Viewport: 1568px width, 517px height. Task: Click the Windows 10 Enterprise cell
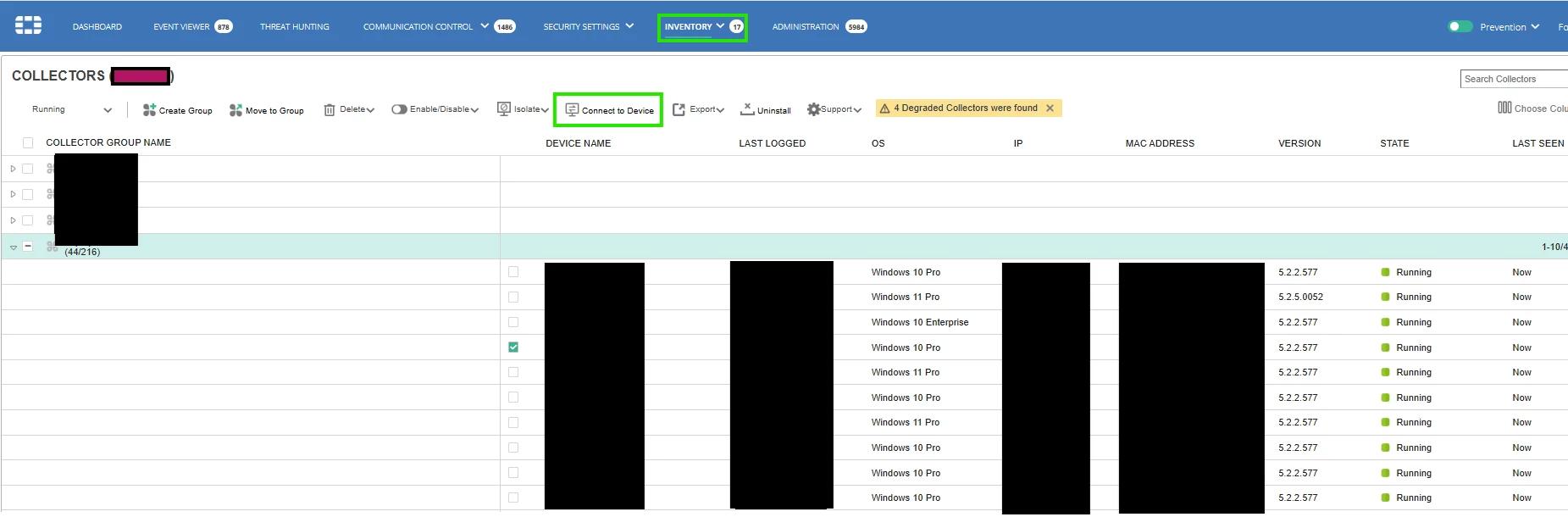click(x=920, y=322)
